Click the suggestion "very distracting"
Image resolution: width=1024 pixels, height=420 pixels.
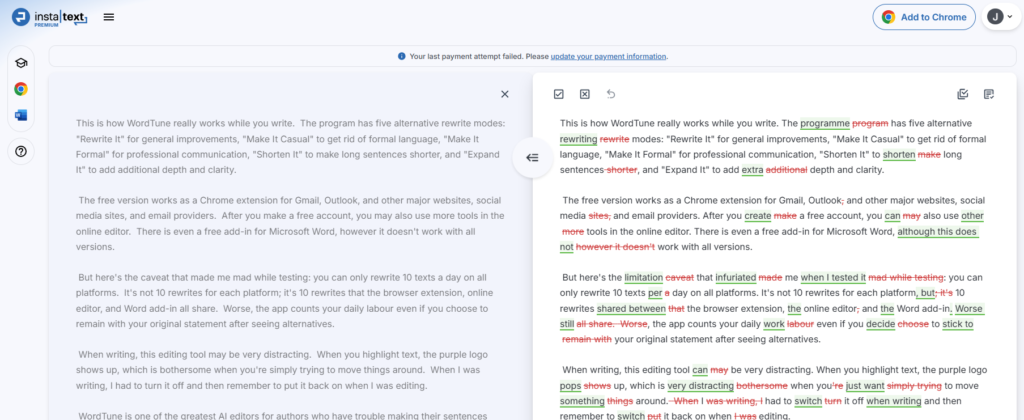(x=700, y=385)
